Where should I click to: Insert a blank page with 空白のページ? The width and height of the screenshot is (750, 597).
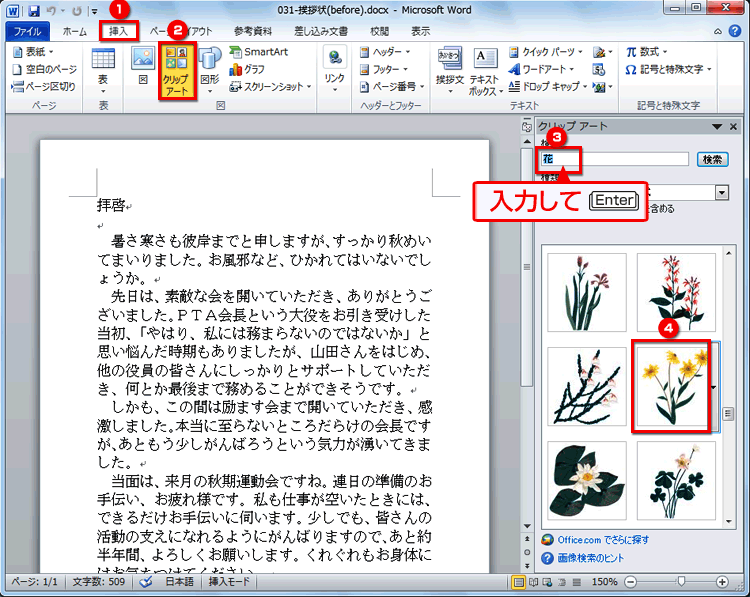point(44,69)
